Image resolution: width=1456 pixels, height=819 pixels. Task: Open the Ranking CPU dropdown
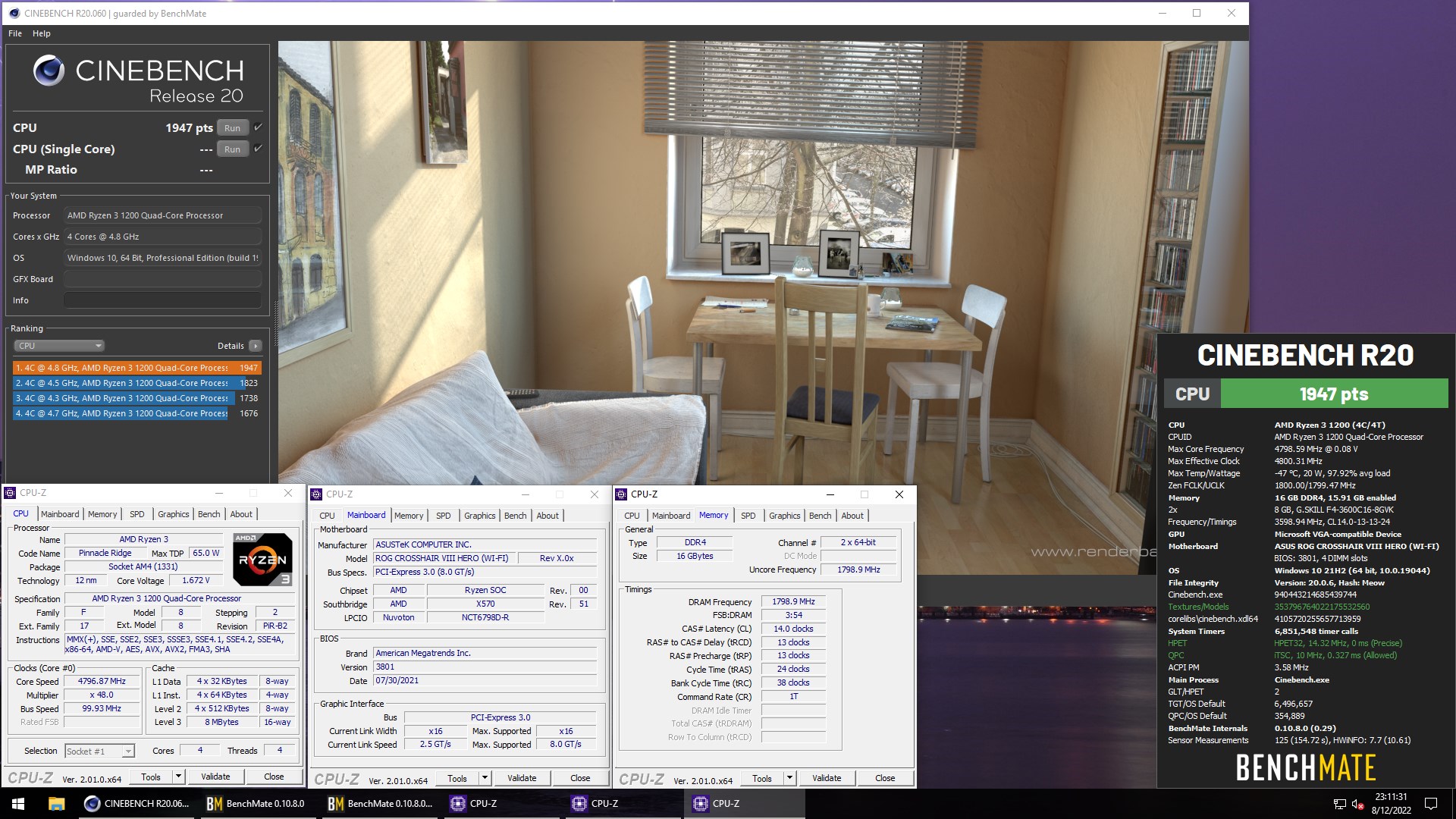(x=59, y=346)
